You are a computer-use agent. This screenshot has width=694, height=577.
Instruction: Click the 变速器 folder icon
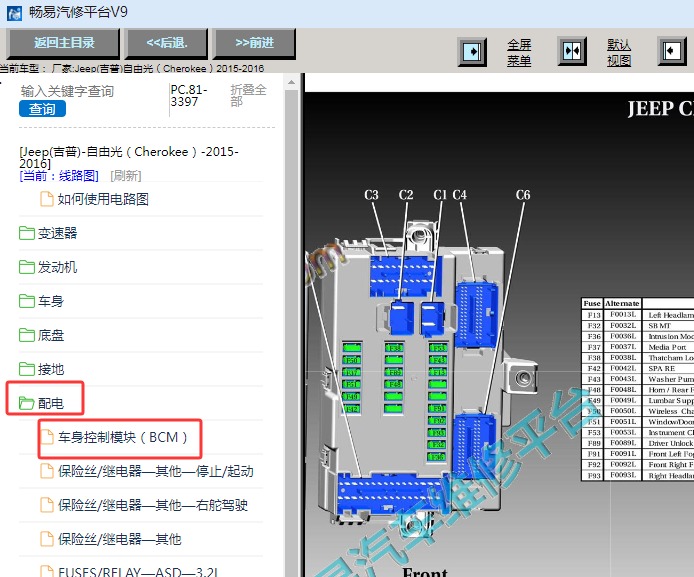[27, 233]
